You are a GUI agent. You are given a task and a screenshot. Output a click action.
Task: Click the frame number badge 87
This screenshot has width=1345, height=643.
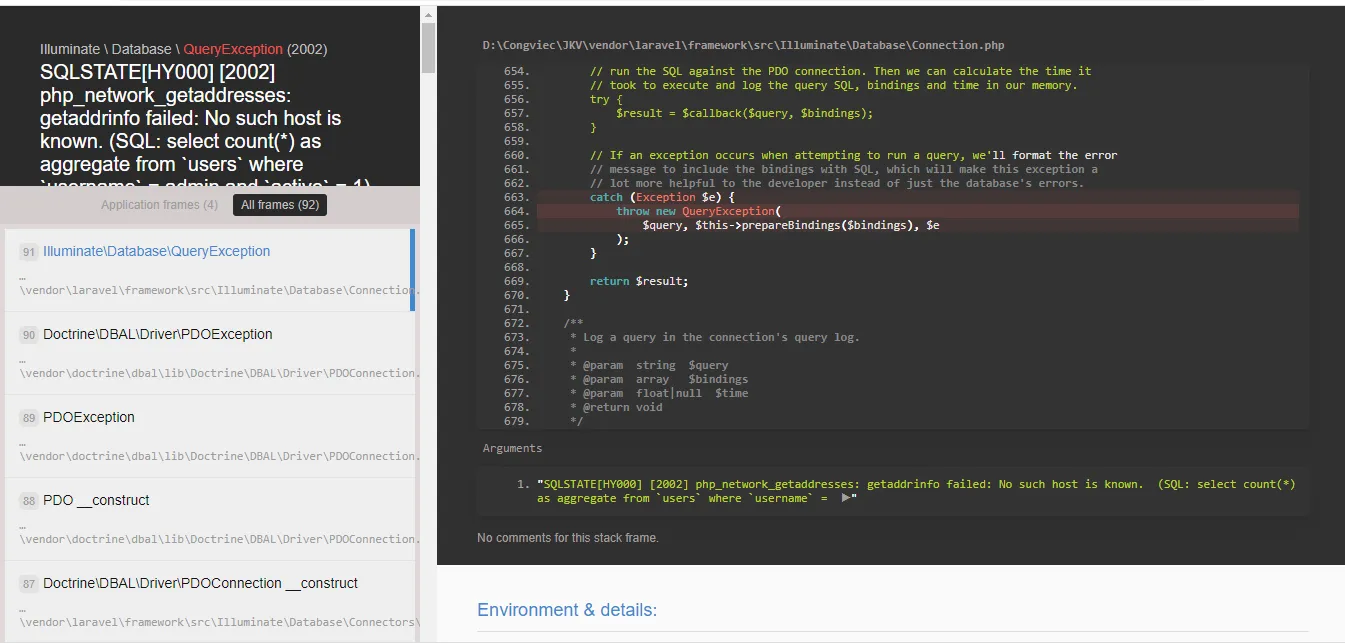pyautogui.click(x=29, y=584)
